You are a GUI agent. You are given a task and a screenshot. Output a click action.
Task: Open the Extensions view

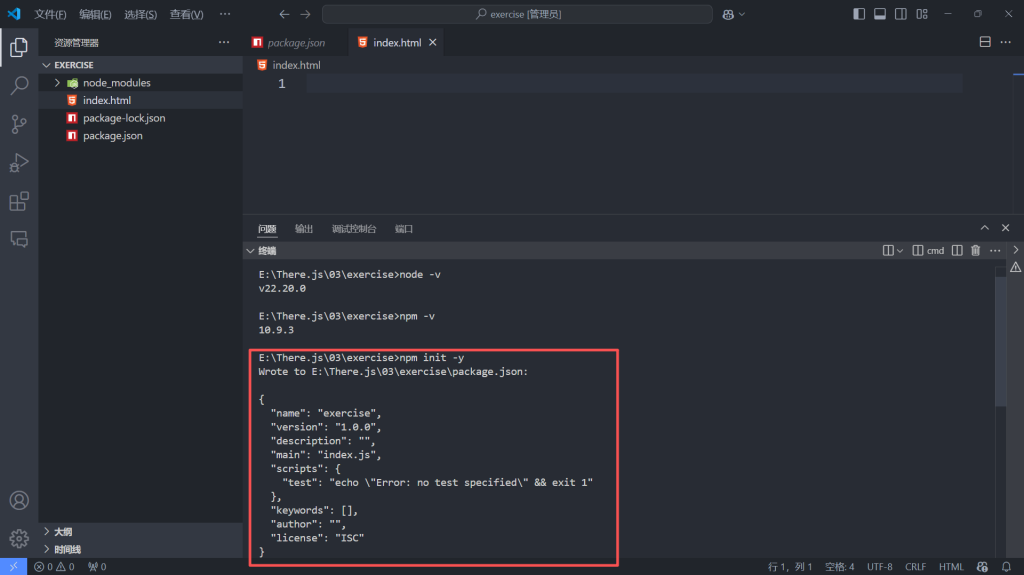tap(19, 202)
